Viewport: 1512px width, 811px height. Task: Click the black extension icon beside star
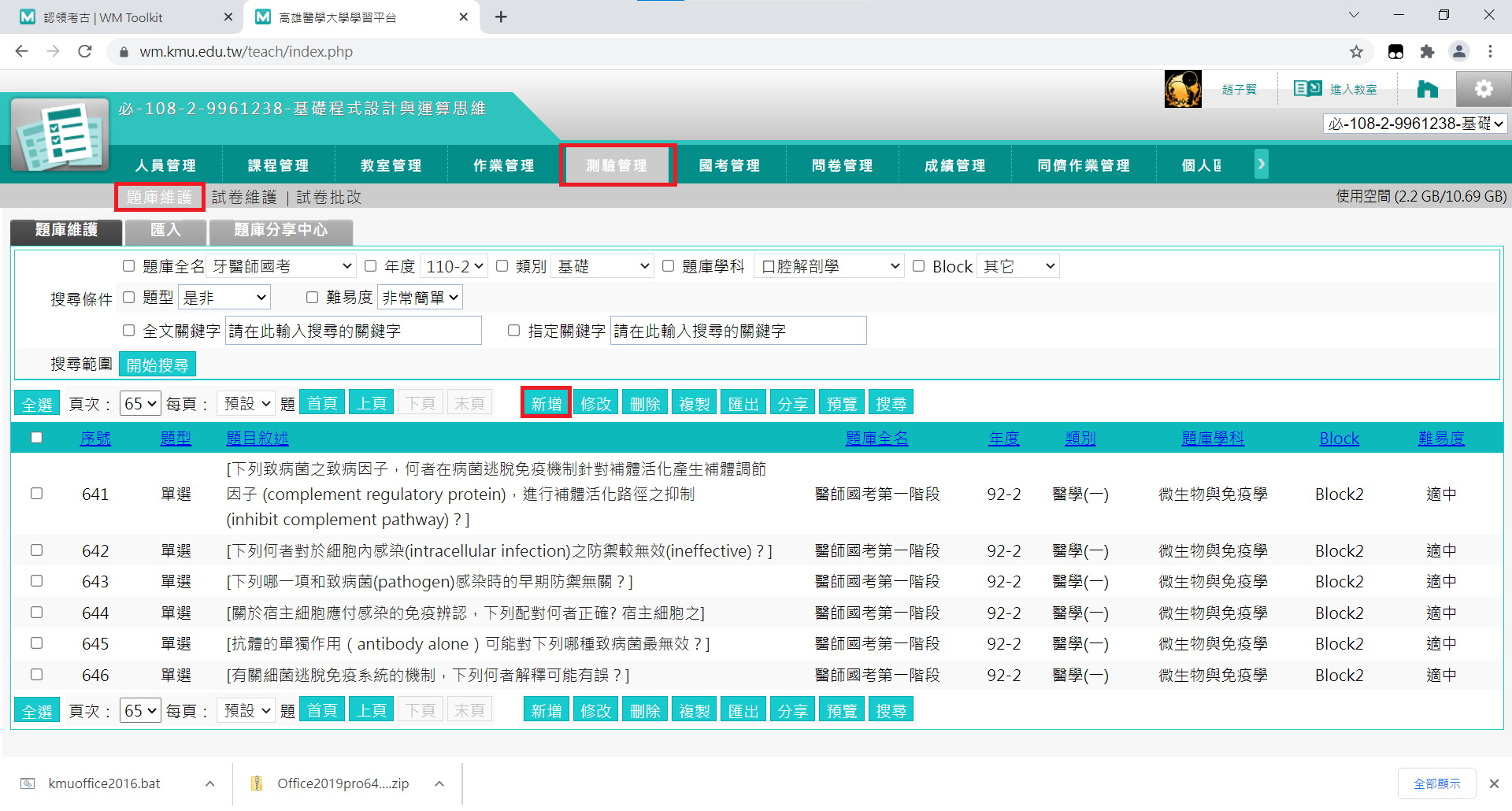[x=1395, y=52]
